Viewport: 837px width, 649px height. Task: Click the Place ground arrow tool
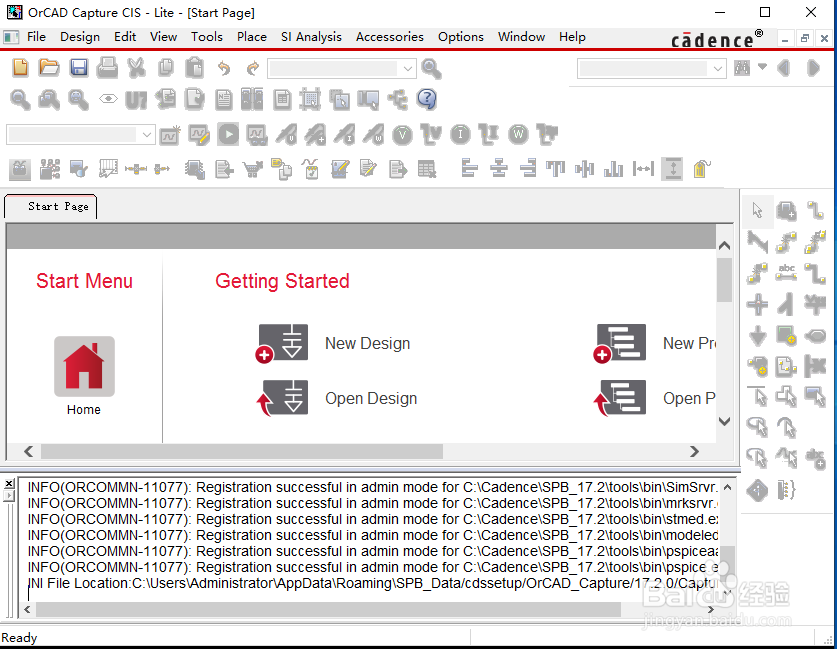[757, 336]
